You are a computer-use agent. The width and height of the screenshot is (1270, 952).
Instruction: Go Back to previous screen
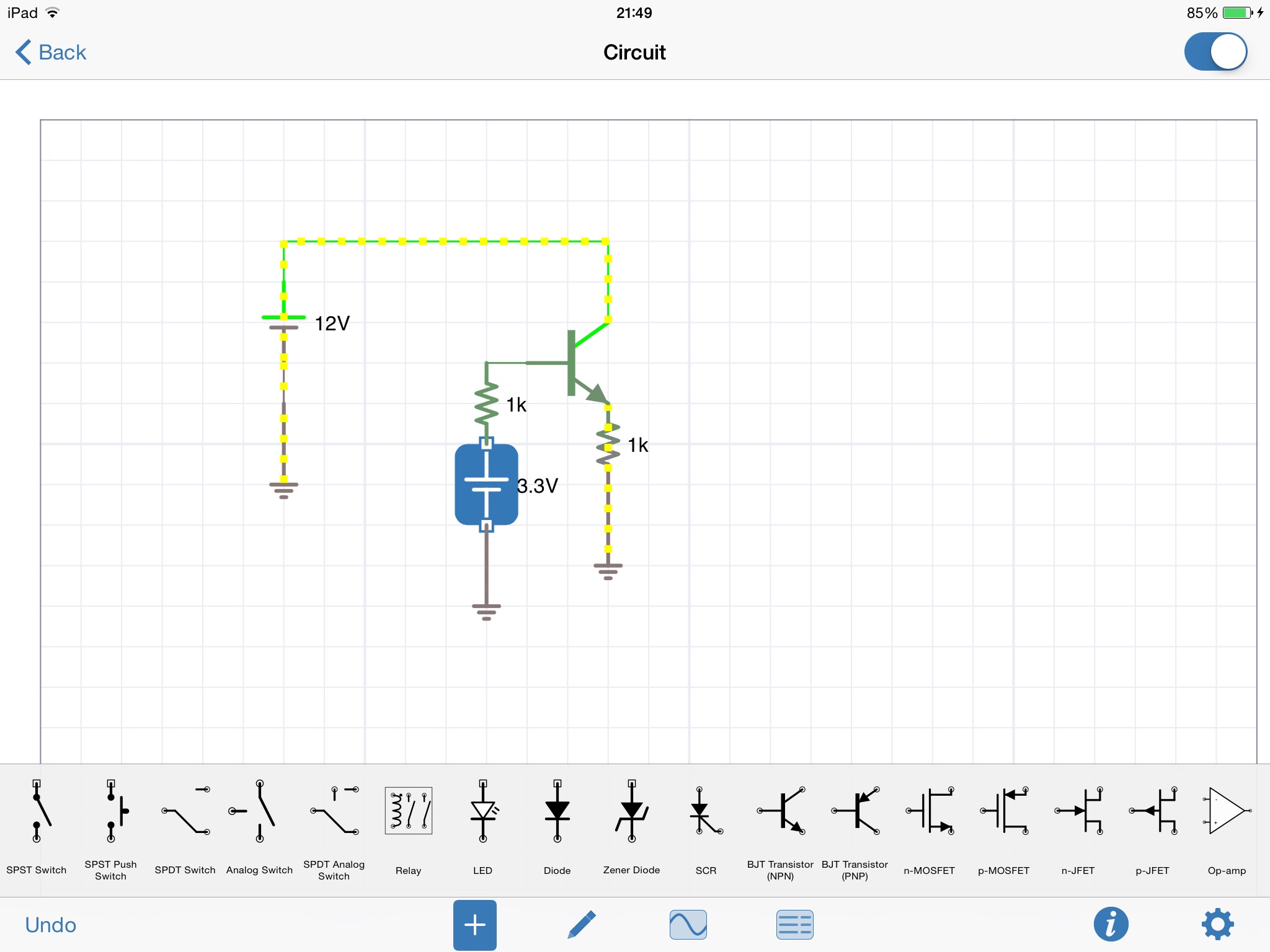[x=51, y=52]
